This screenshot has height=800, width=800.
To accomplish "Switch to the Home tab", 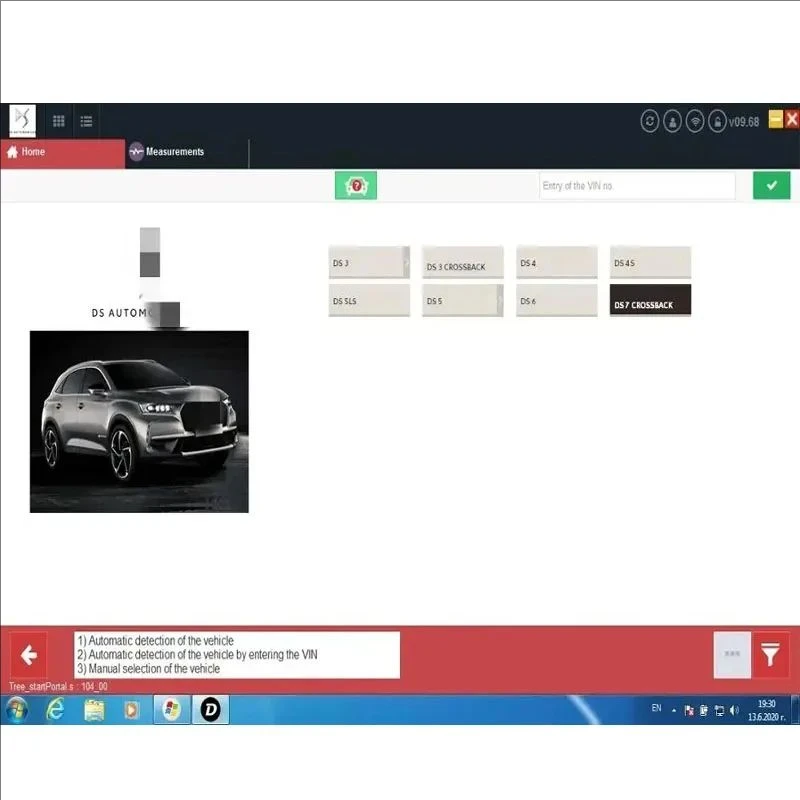I will (63, 152).
